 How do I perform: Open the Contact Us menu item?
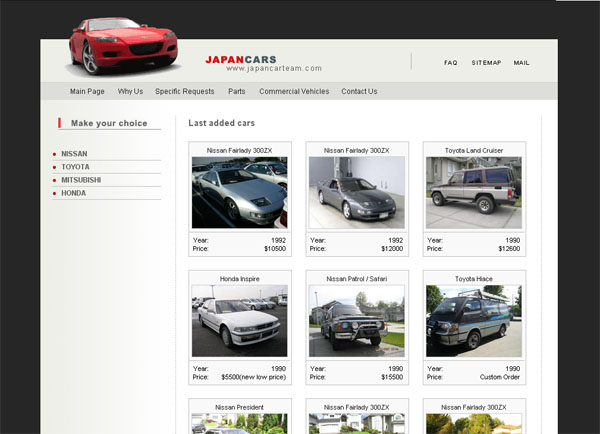click(359, 91)
